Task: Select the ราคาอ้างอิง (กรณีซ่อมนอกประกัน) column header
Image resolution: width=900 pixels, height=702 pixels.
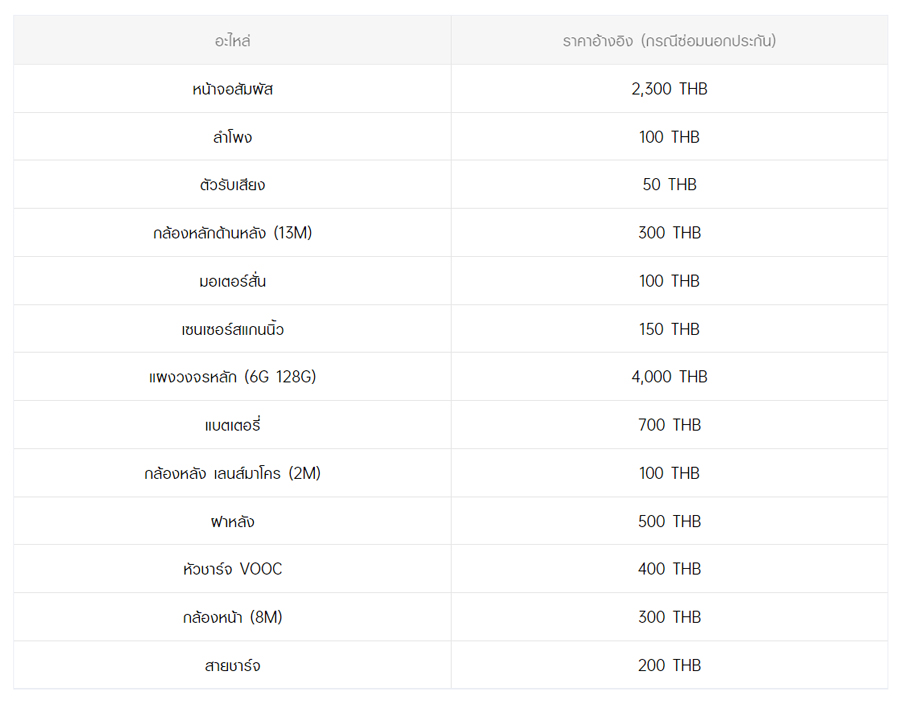Action: [669, 41]
